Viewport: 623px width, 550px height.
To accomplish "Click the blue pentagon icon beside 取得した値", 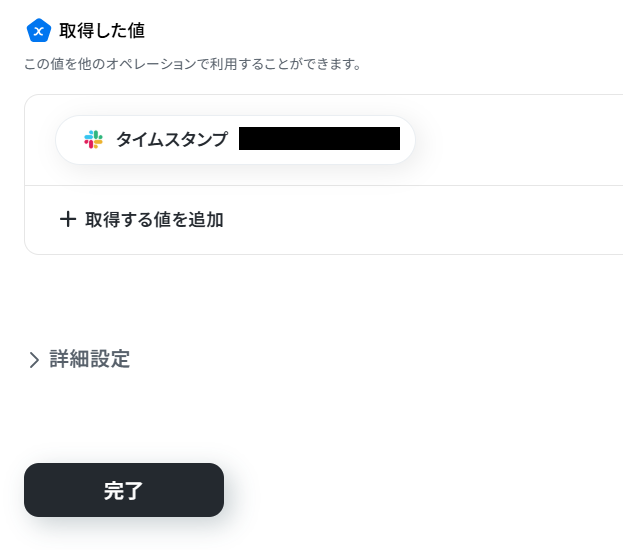I will coord(38,31).
